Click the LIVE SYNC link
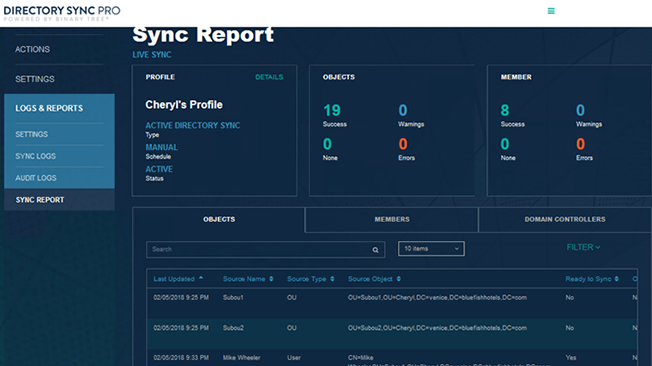Screen dimensions: 652x366 point(152,55)
